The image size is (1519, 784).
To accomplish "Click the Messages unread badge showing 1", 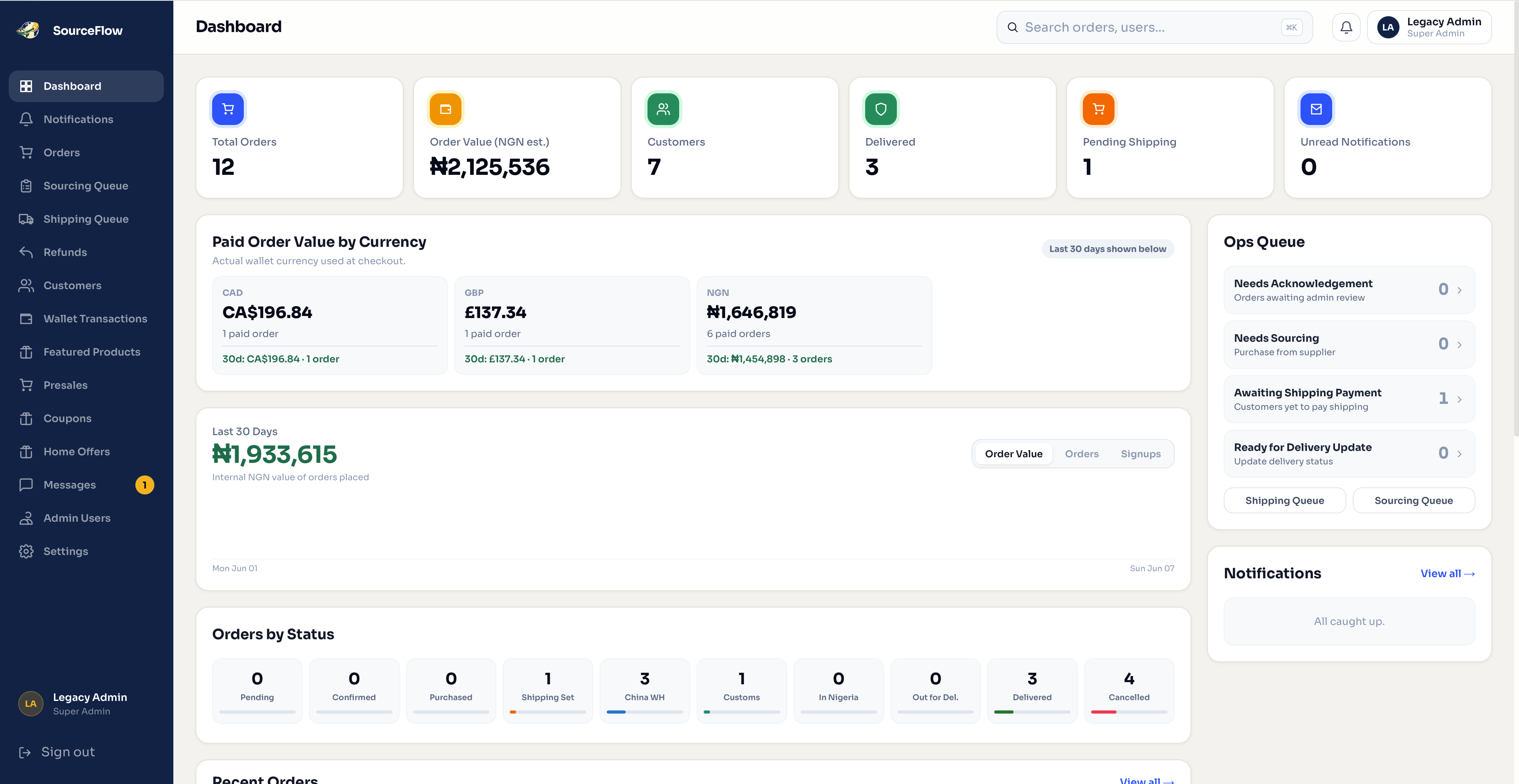I will coord(144,485).
